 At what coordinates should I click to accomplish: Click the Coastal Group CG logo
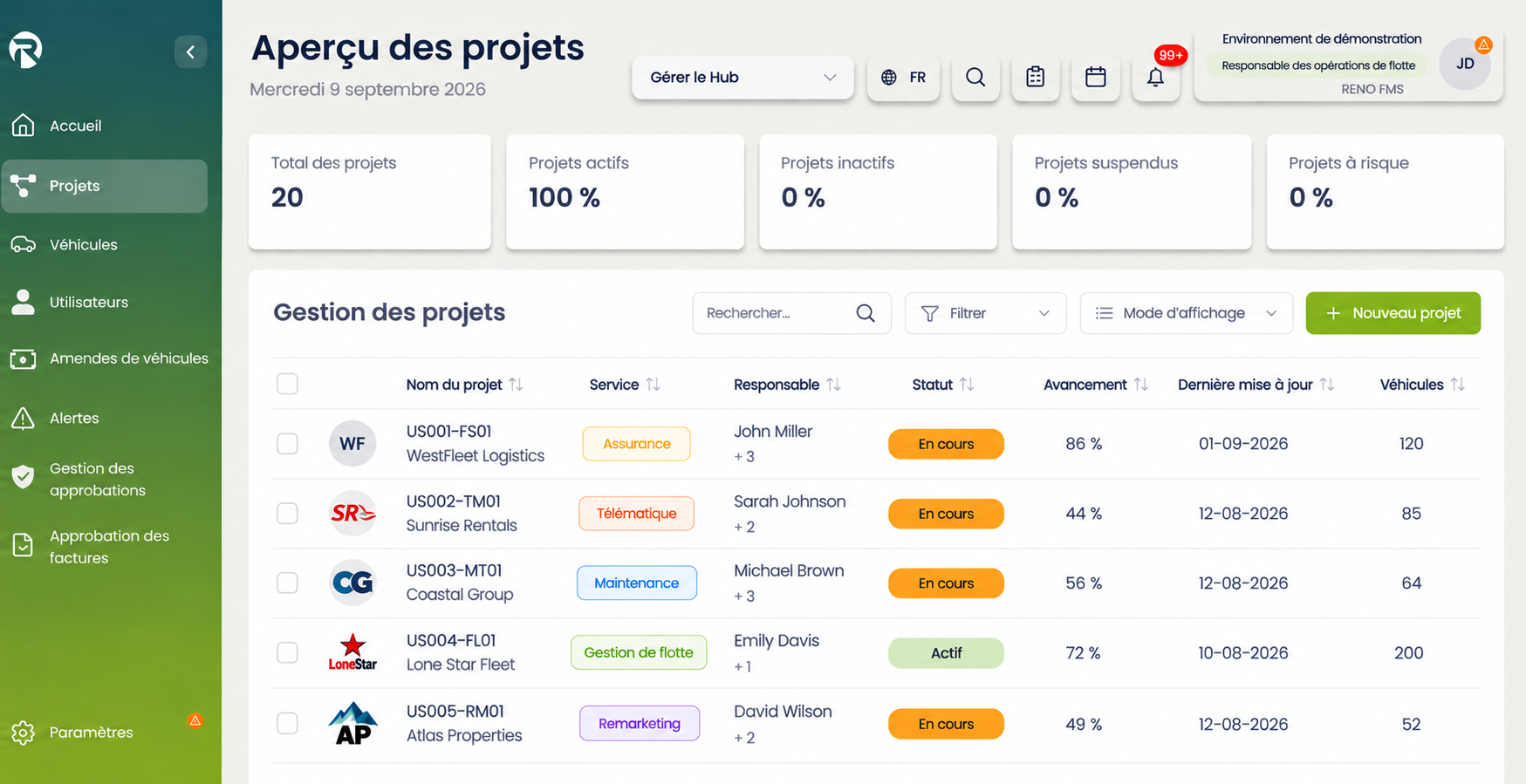pos(352,583)
